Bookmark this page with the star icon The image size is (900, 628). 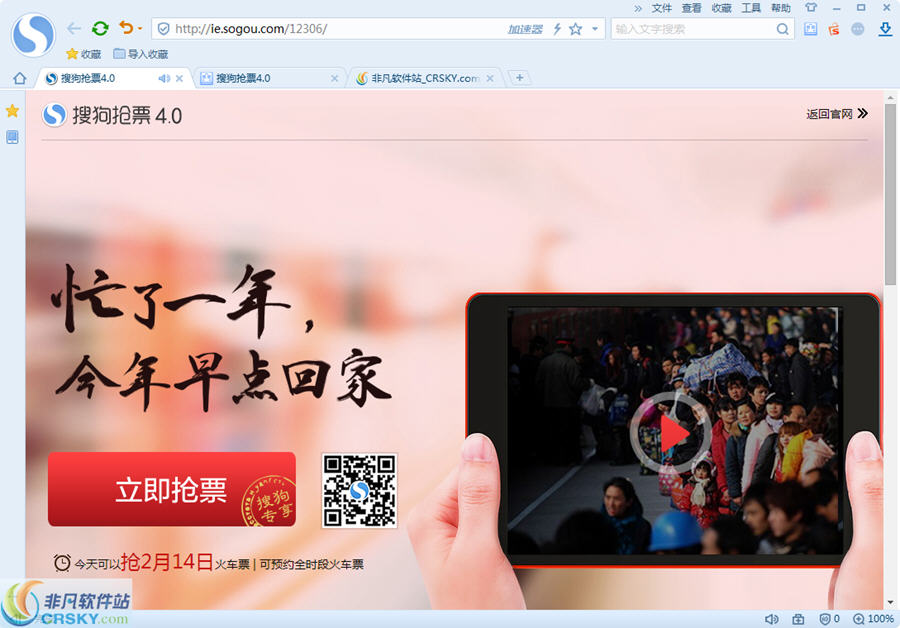[x=576, y=29]
